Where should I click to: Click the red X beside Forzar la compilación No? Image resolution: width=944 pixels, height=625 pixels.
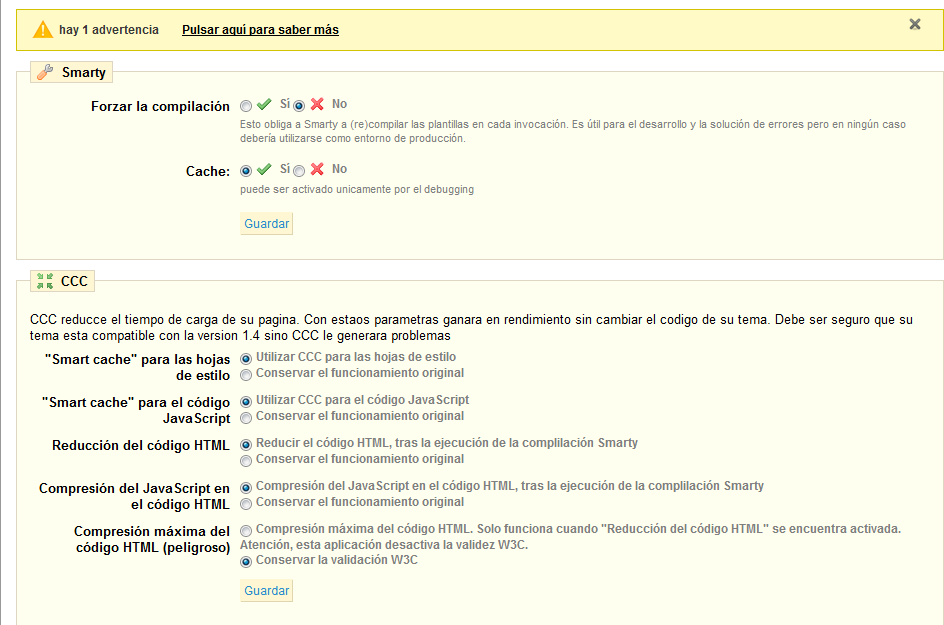(316, 103)
